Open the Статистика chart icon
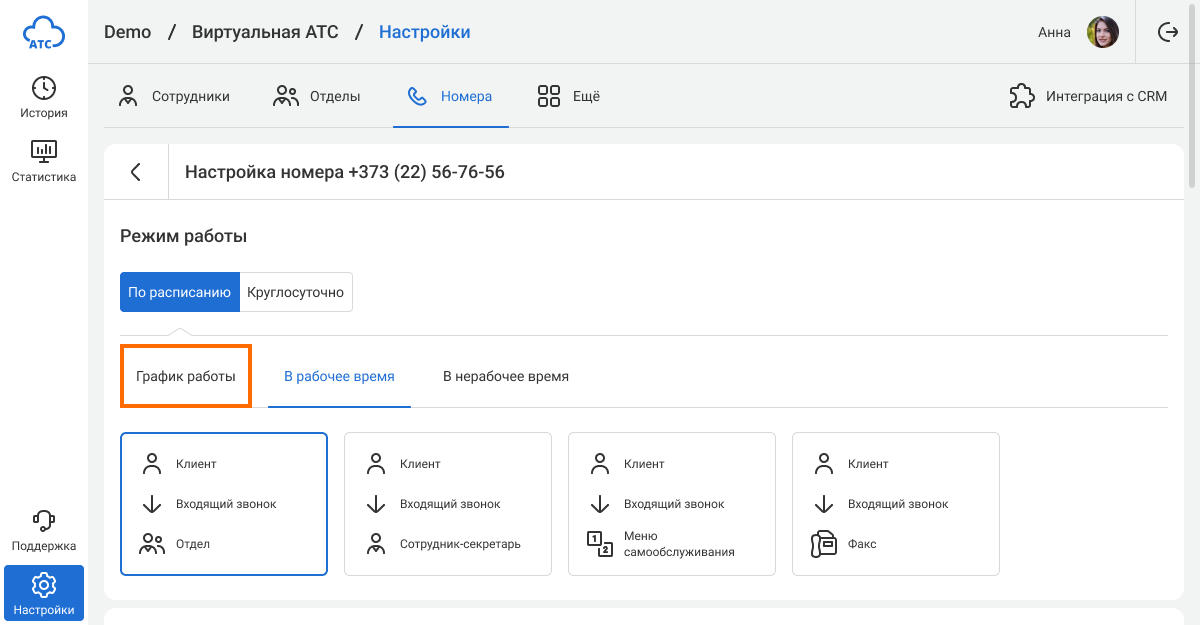 tap(44, 152)
